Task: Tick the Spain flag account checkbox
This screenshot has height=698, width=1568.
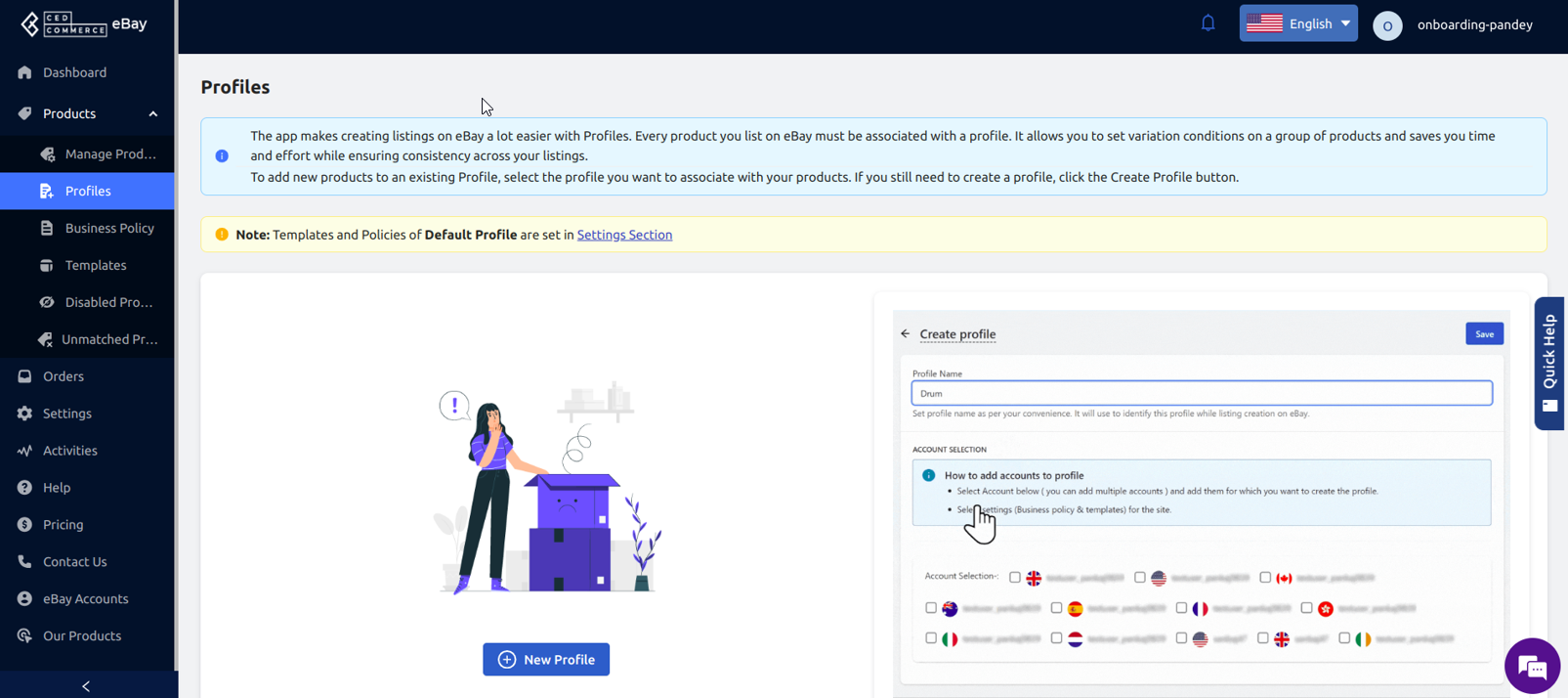Action: click(1056, 608)
